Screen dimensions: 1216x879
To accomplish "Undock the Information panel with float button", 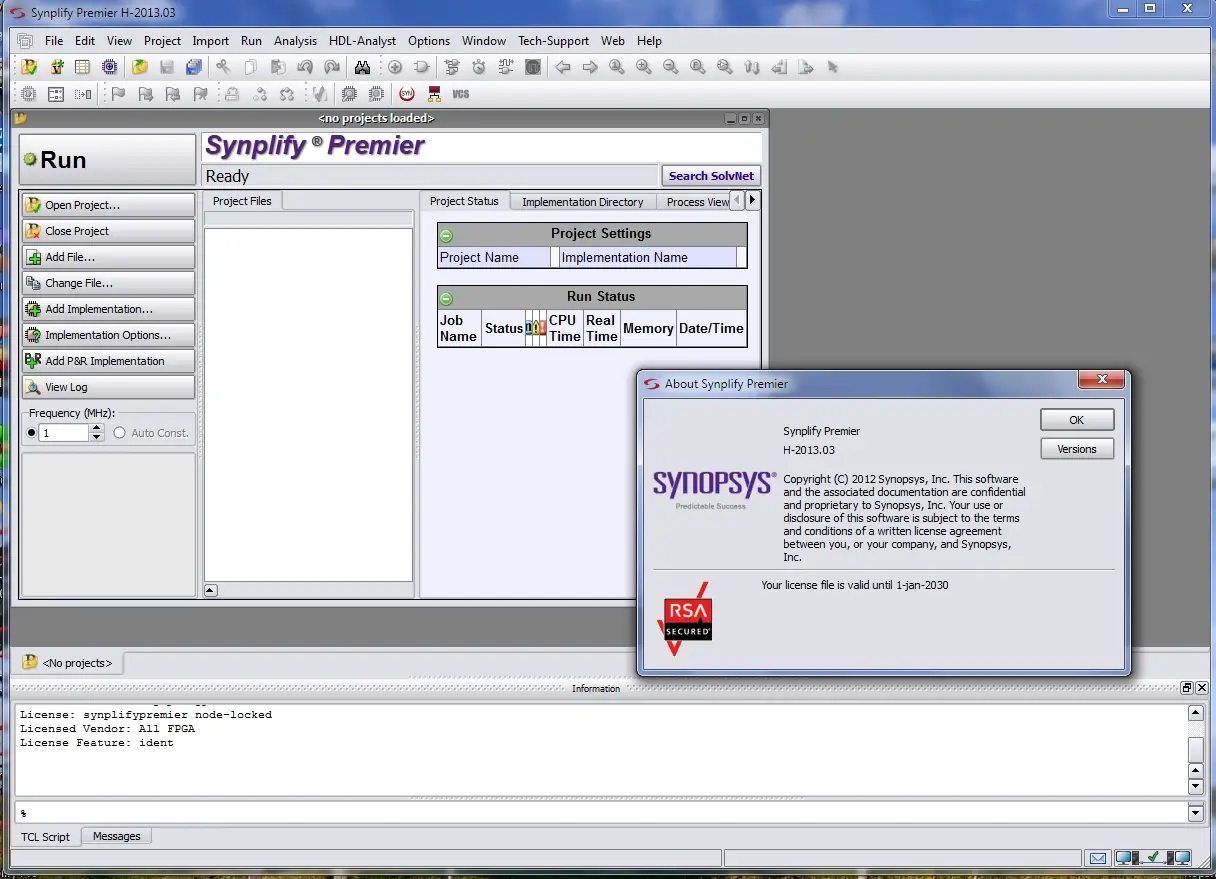I will coord(1187,688).
